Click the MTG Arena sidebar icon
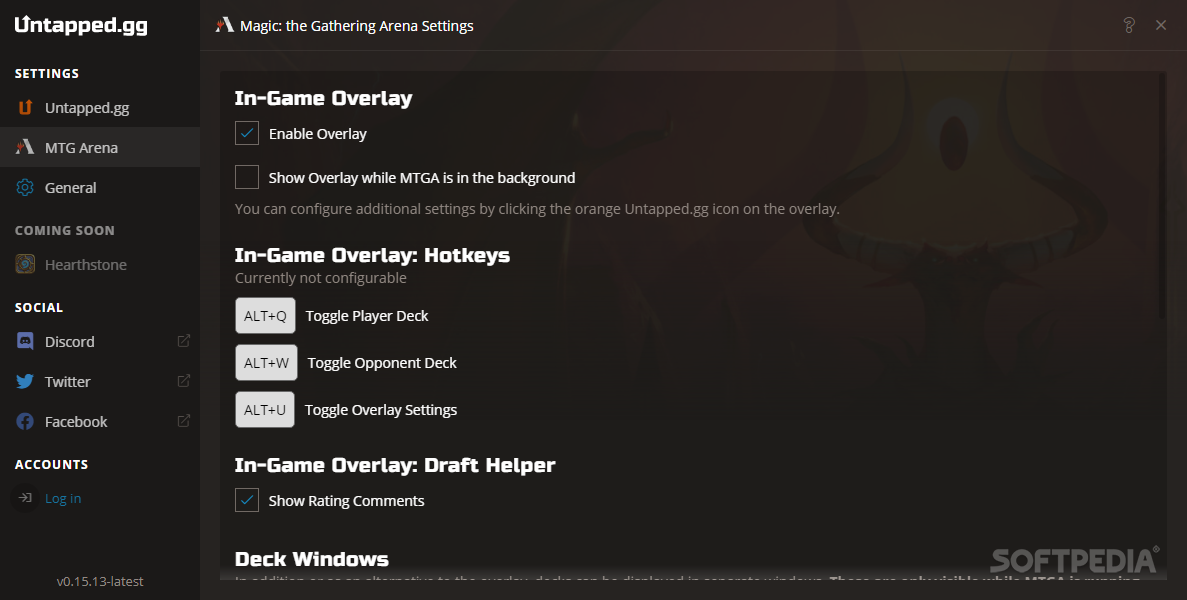Viewport: 1187px width, 600px height. [x=25, y=148]
